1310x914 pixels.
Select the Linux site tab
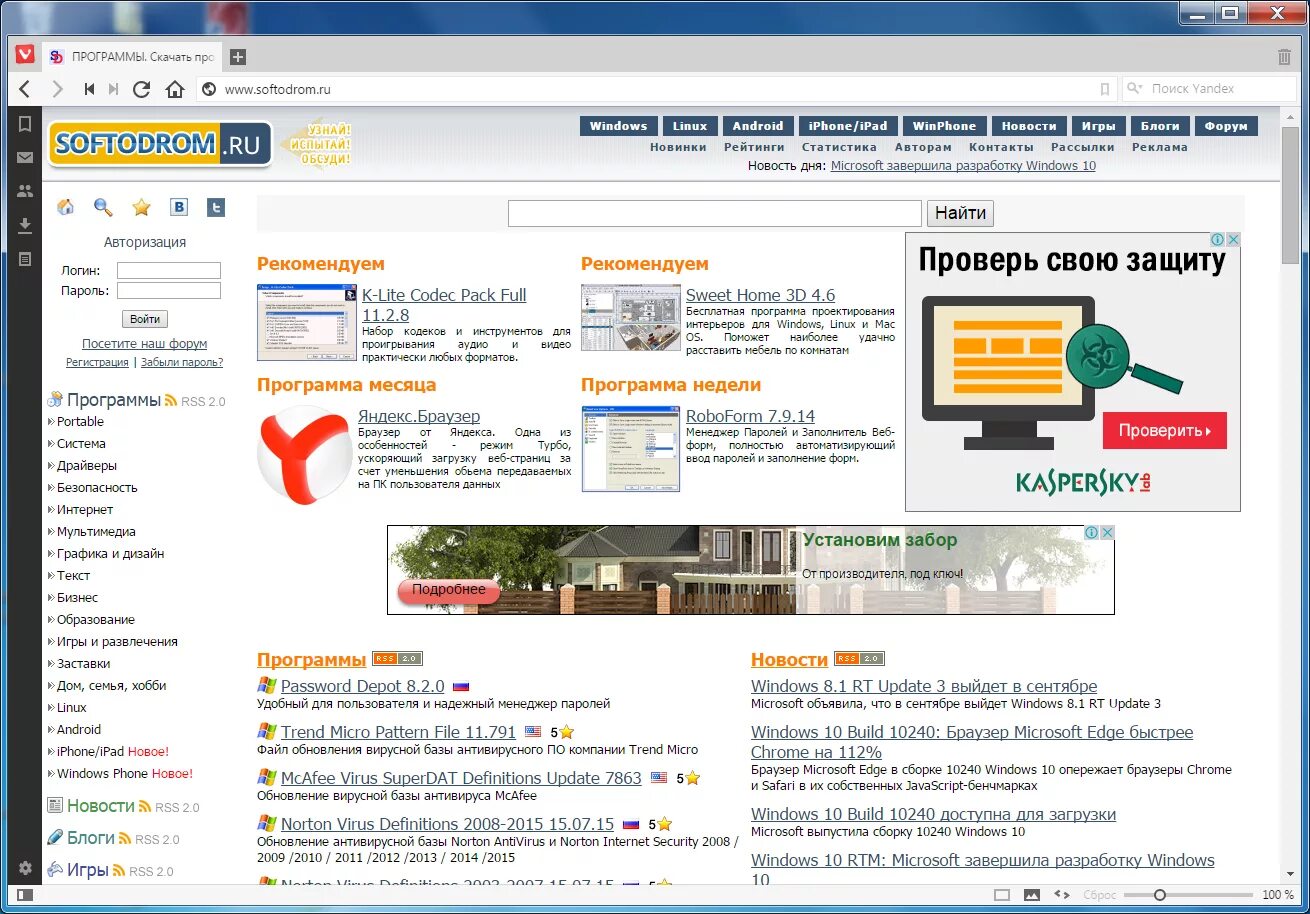coord(690,126)
